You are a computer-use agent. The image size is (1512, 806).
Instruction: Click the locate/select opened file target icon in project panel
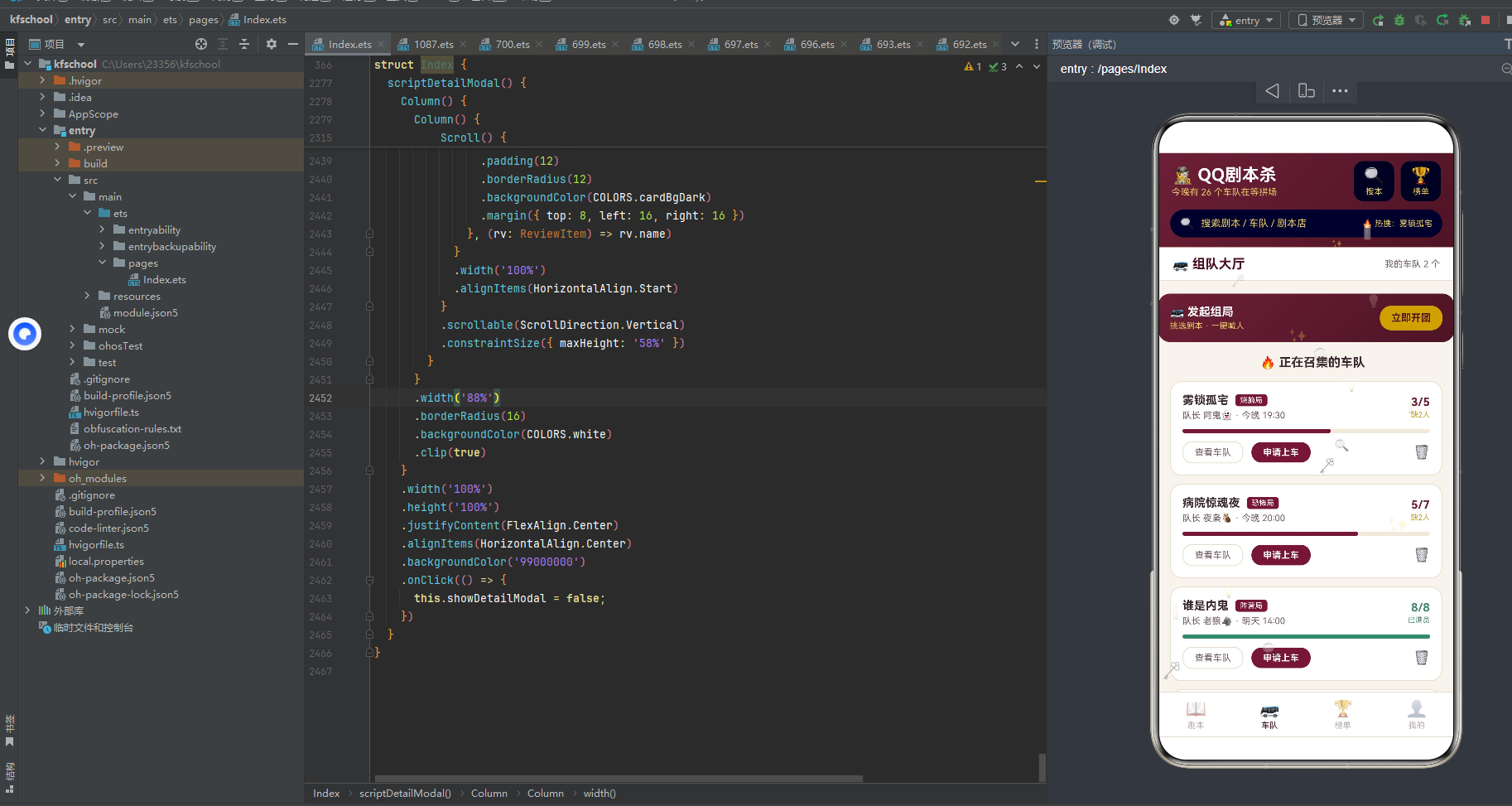click(x=201, y=44)
